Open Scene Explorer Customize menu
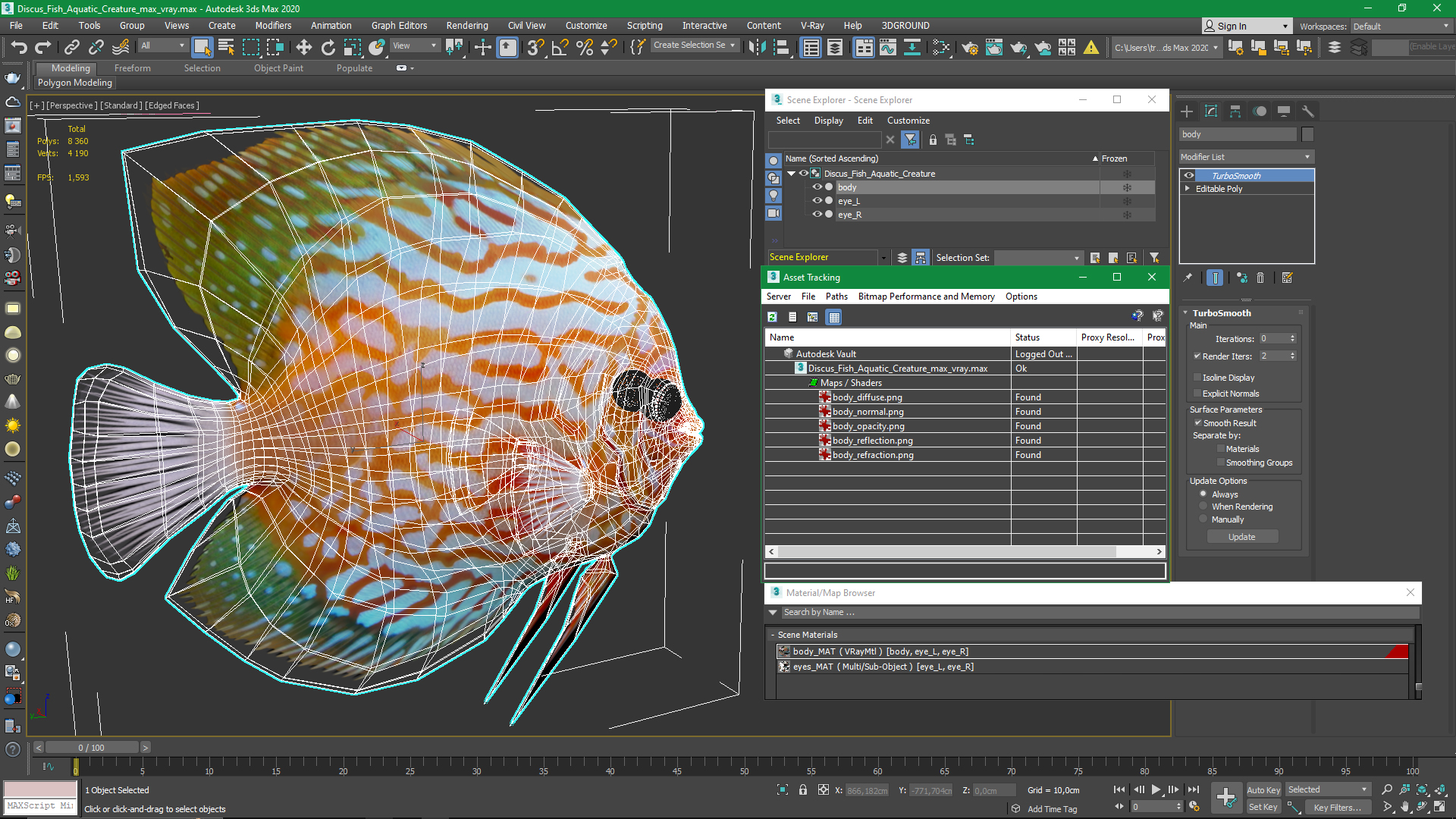The image size is (1456, 819). (x=908, y=121)
